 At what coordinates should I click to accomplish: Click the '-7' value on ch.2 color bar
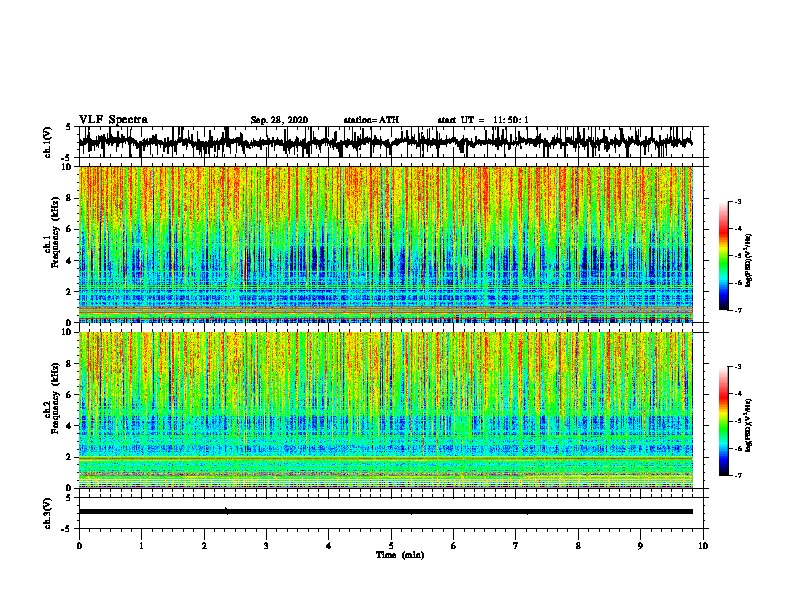738,475
